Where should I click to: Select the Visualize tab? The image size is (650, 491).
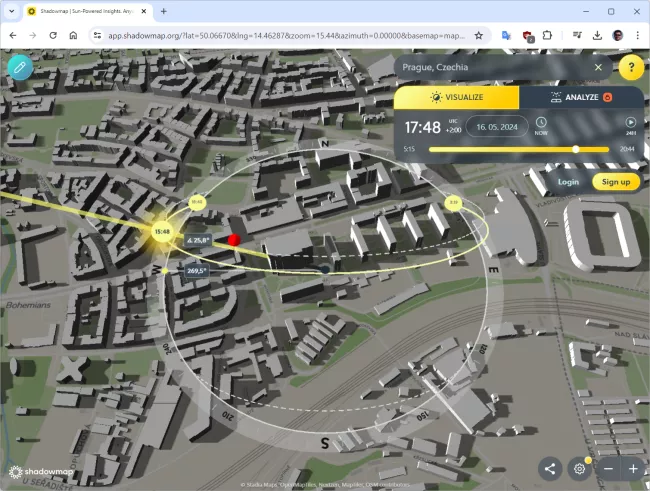coord(456,97)
